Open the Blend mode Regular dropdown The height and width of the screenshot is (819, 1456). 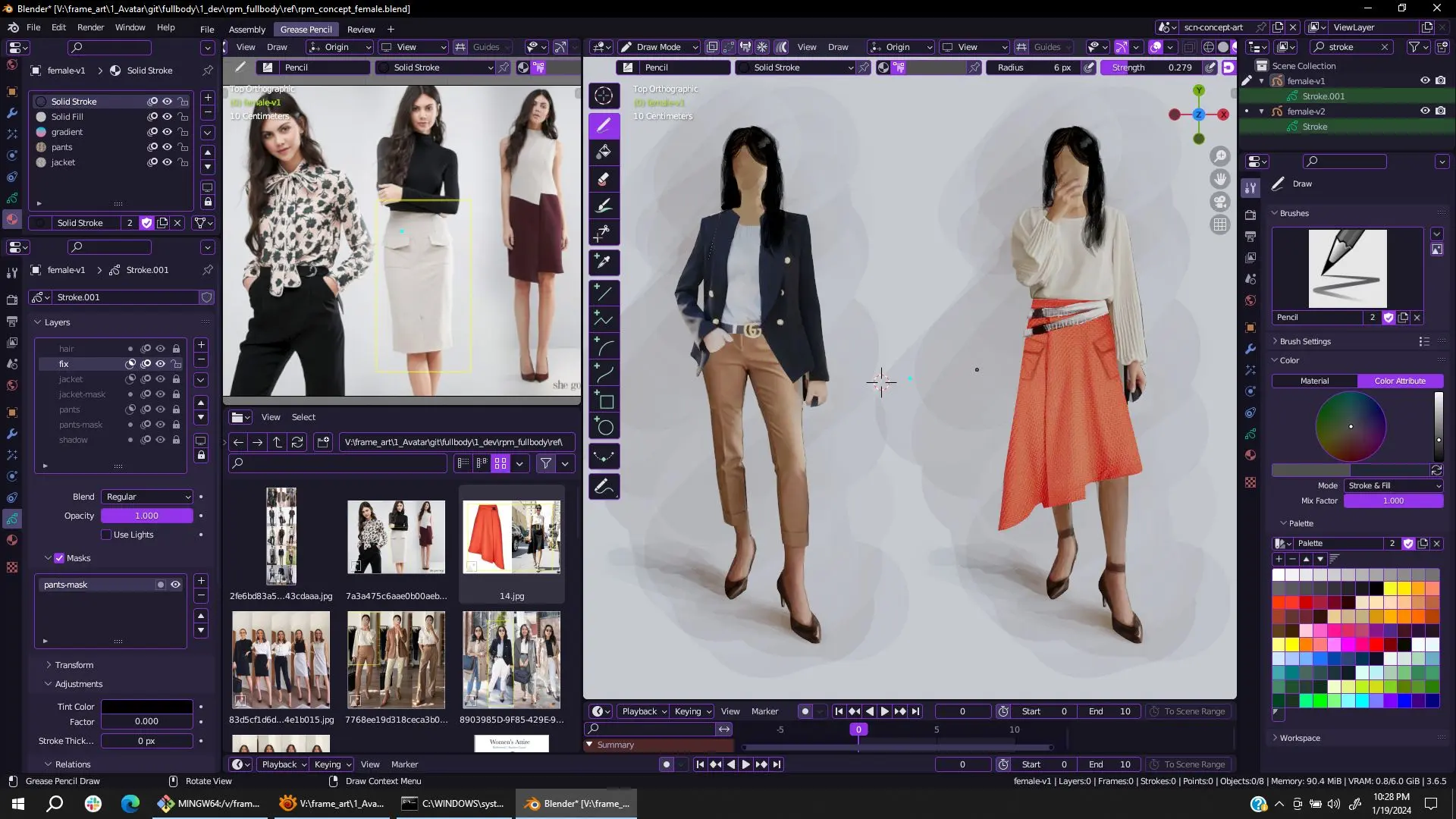coord(147,497)
